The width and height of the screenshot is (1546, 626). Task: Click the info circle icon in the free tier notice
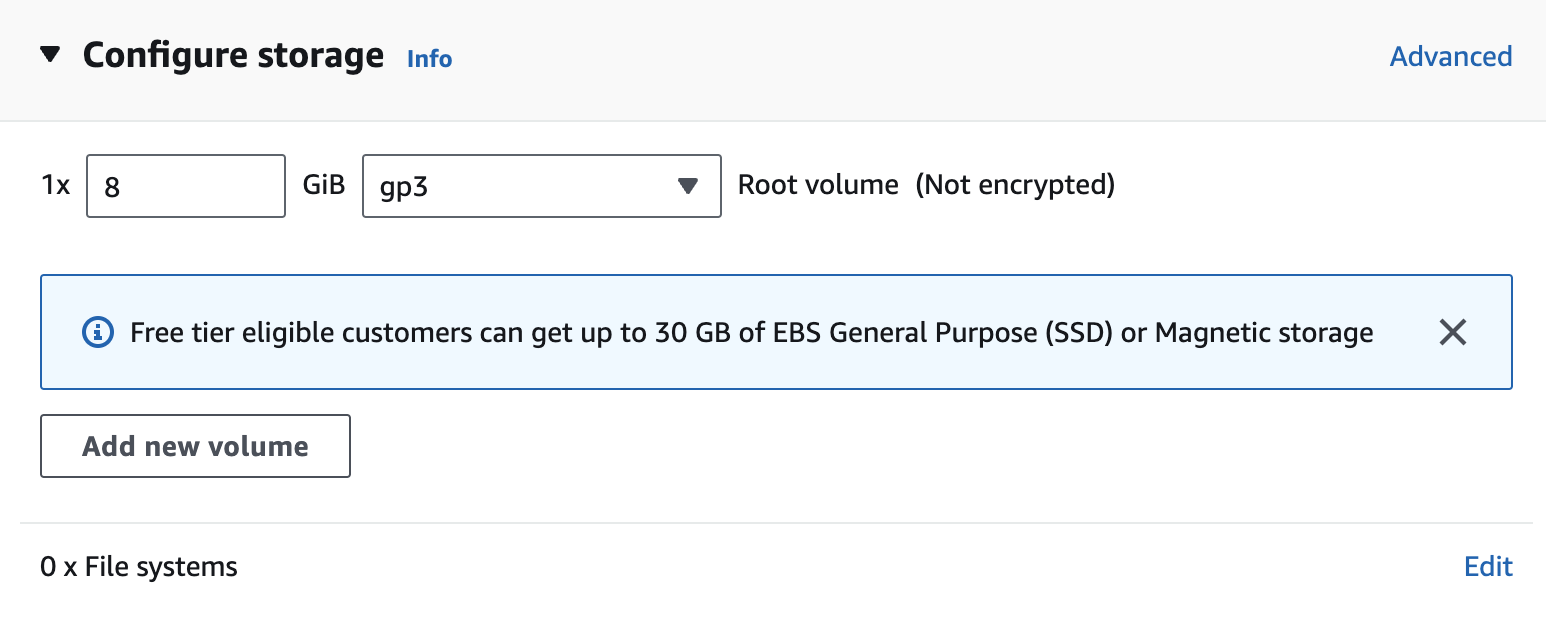[x=97, y=332]
